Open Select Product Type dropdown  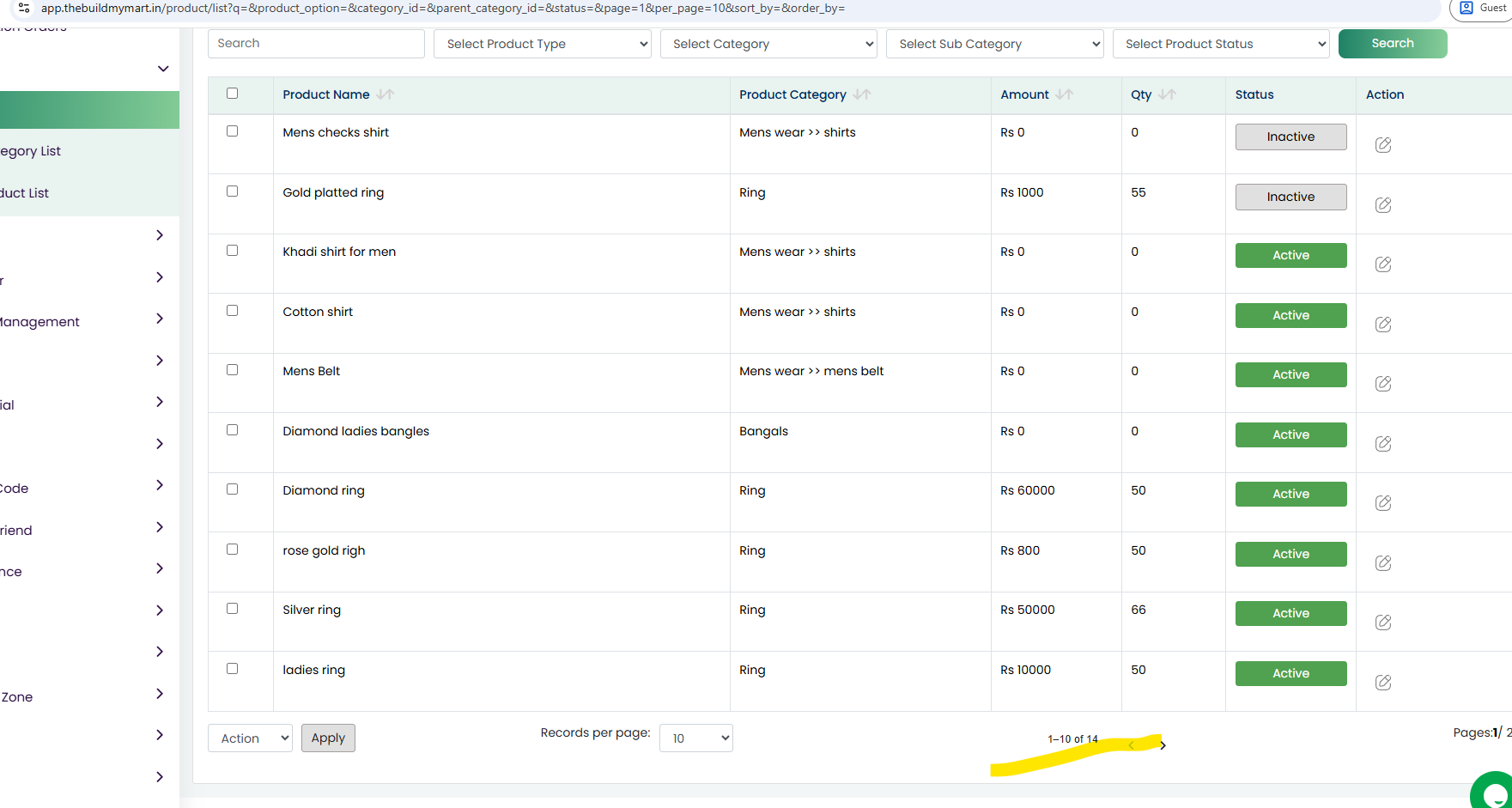(x=543, y=44)
